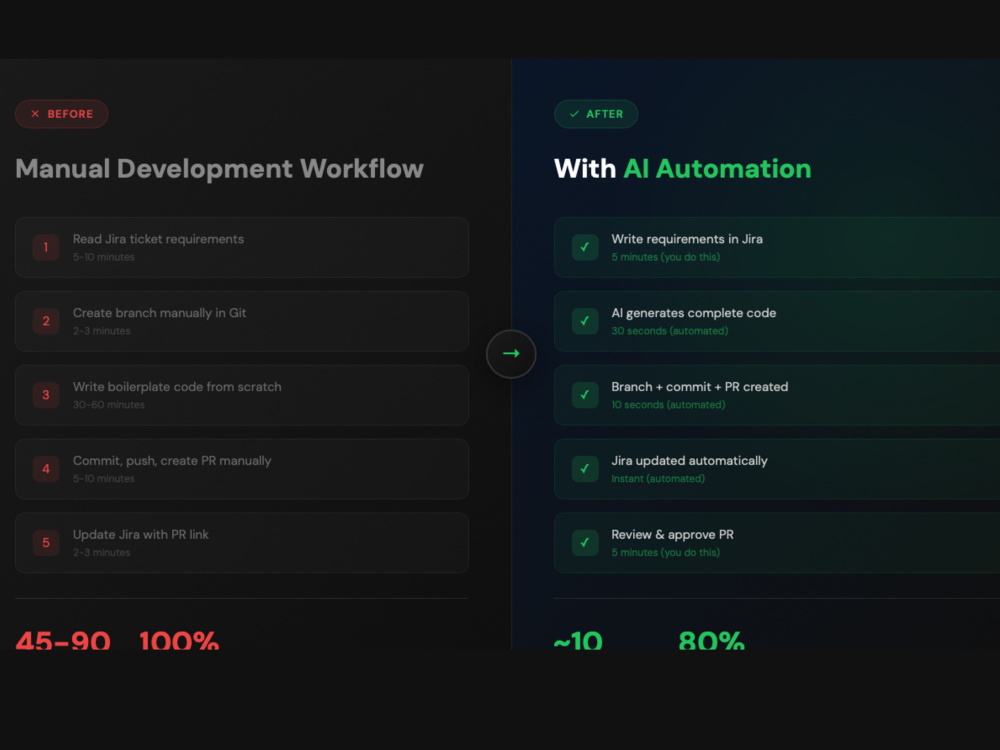Click the red 100% statistic
This screenshot has height=750, width=1000.
[179, 640]
